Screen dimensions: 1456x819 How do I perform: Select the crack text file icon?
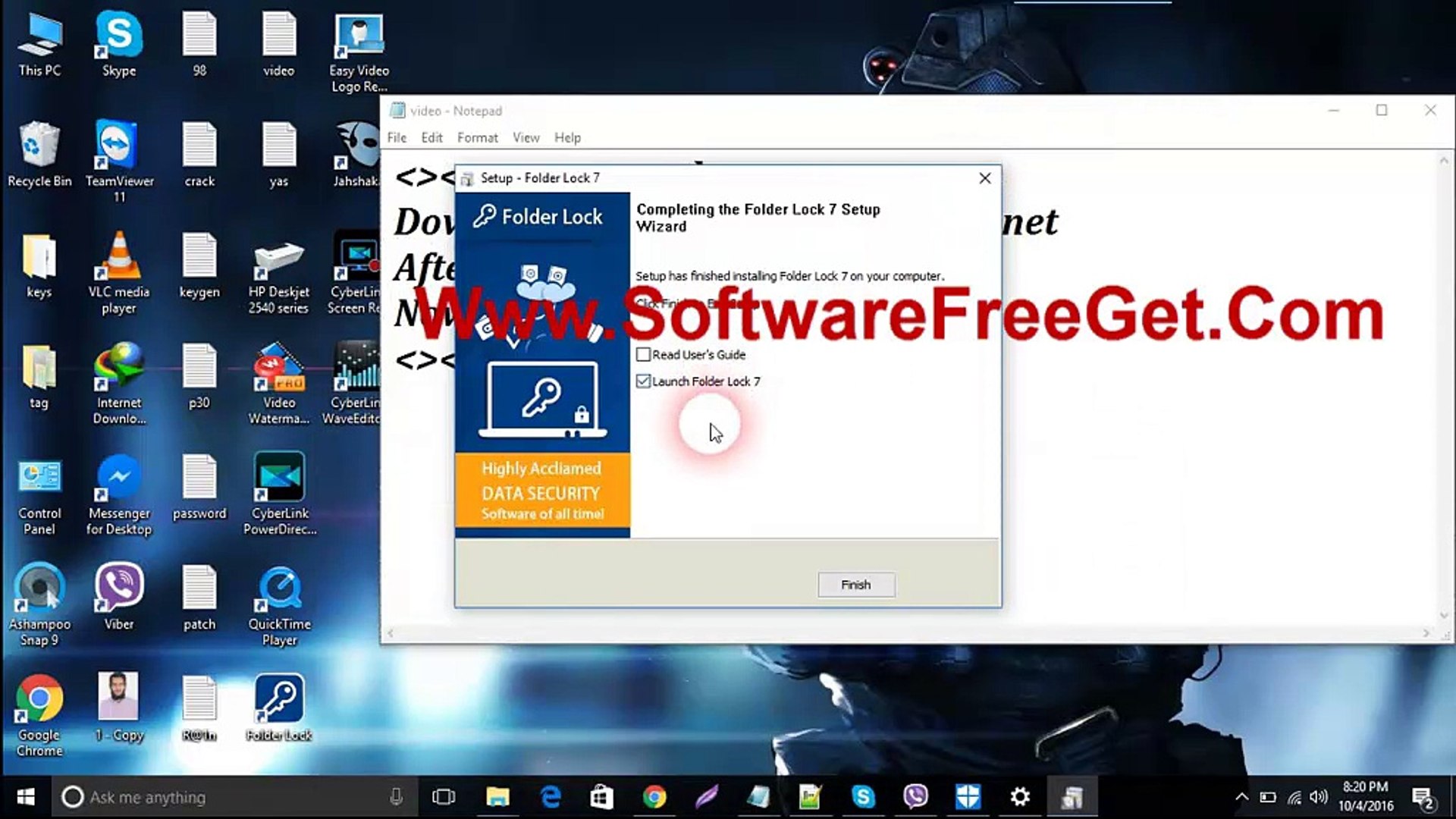coord(199,155)
